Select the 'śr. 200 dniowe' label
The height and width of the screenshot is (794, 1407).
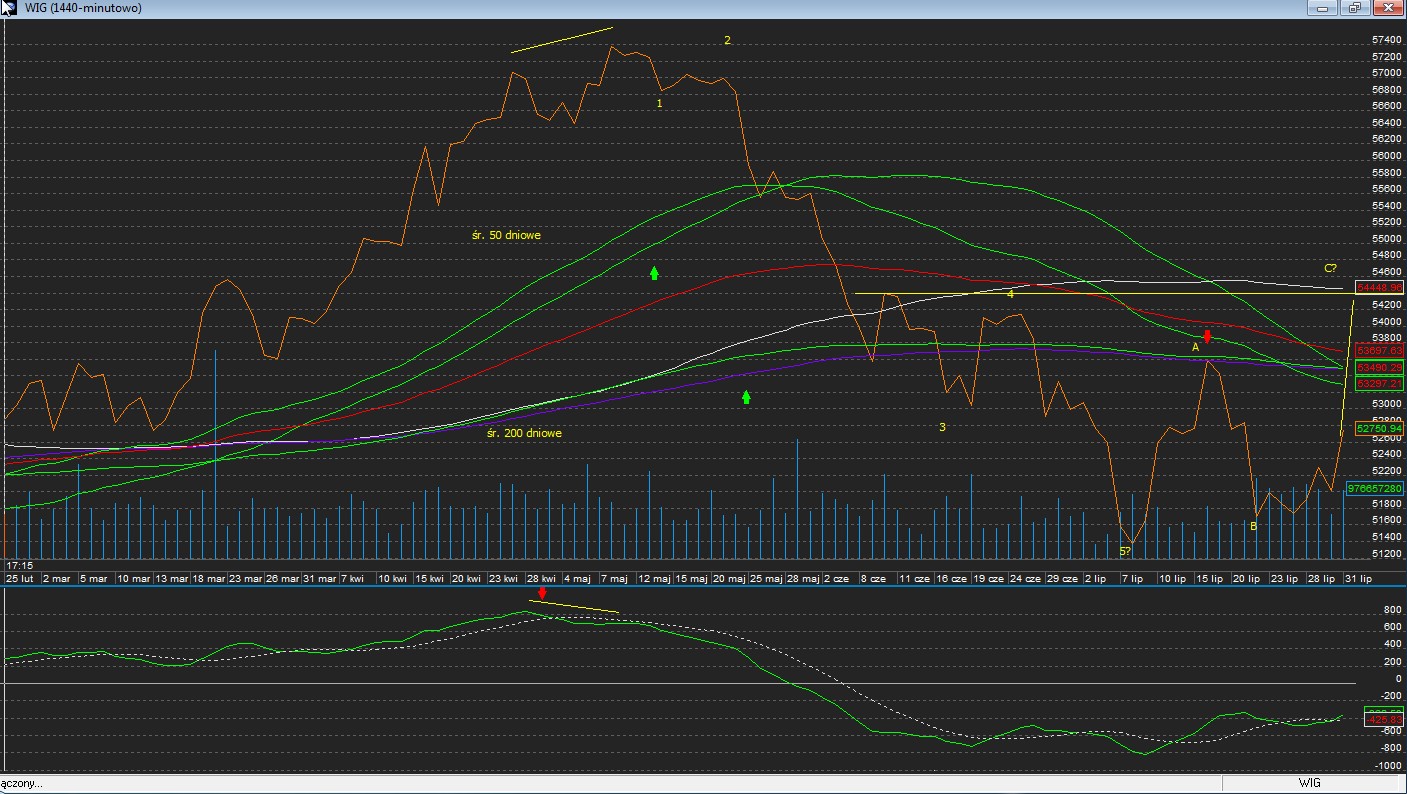524,433
